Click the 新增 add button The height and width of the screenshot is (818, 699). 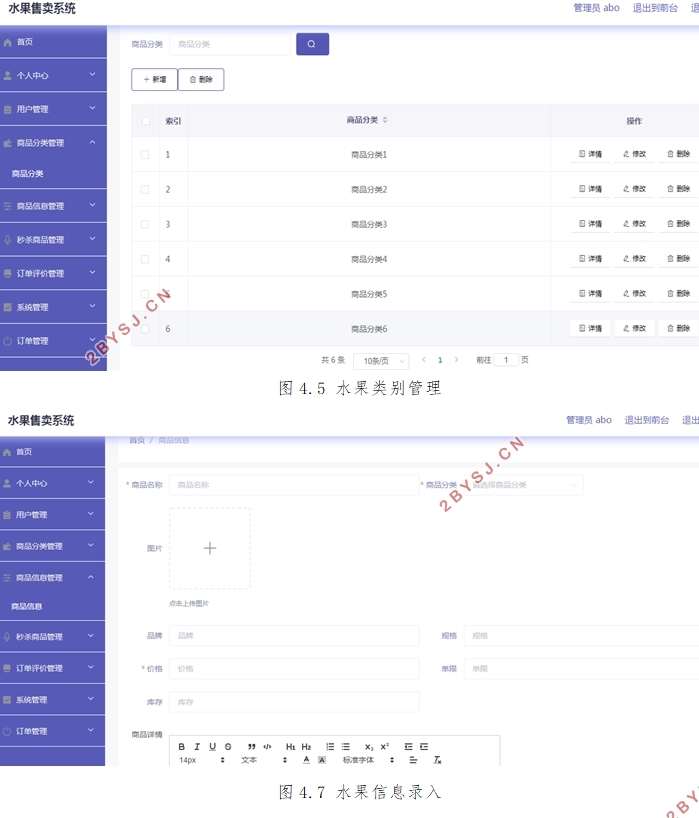[154, 79]
